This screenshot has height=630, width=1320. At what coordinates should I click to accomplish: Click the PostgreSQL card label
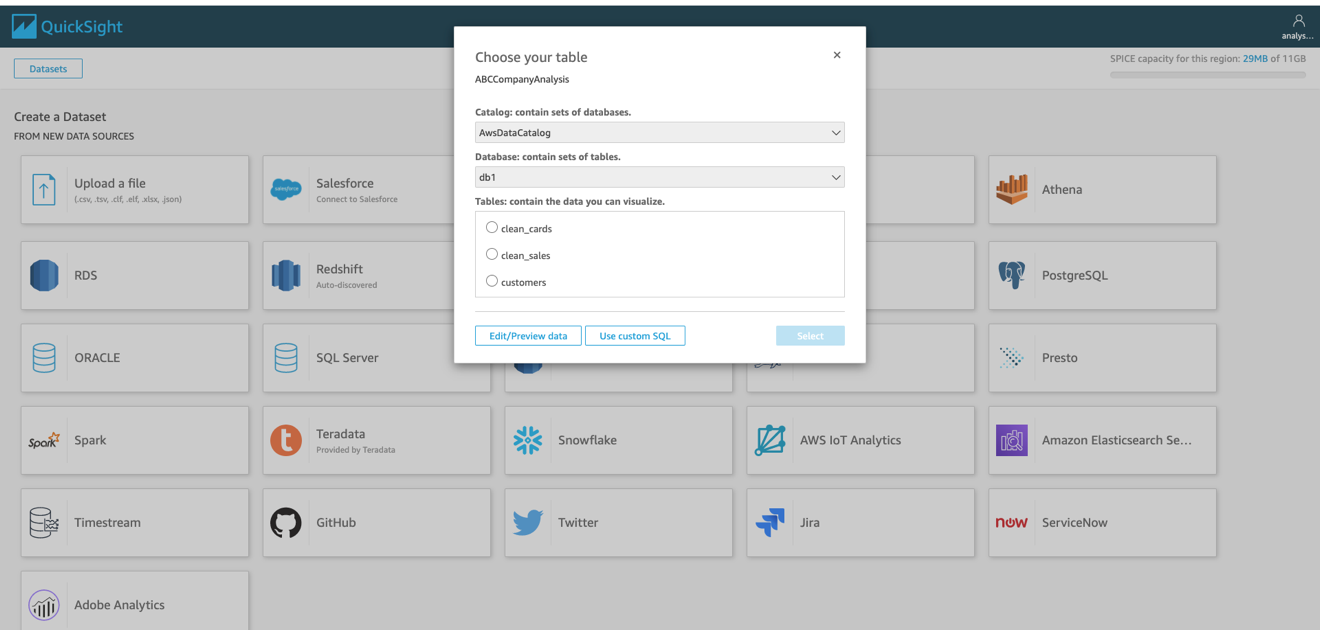[1075, 275]
